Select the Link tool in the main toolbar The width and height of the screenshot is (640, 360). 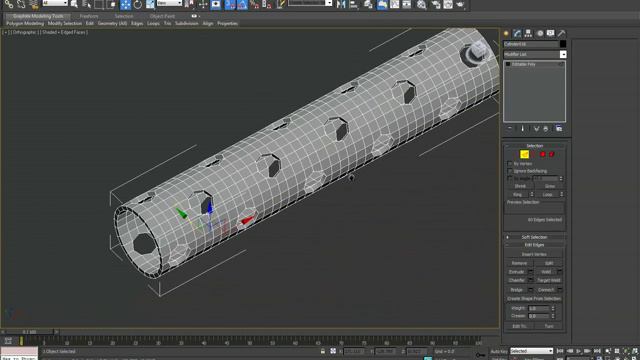[9, 4]
